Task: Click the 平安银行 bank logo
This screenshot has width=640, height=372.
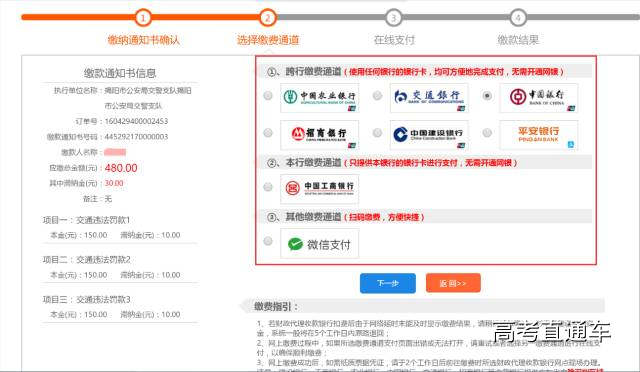Action: click(x=539, y=135)
